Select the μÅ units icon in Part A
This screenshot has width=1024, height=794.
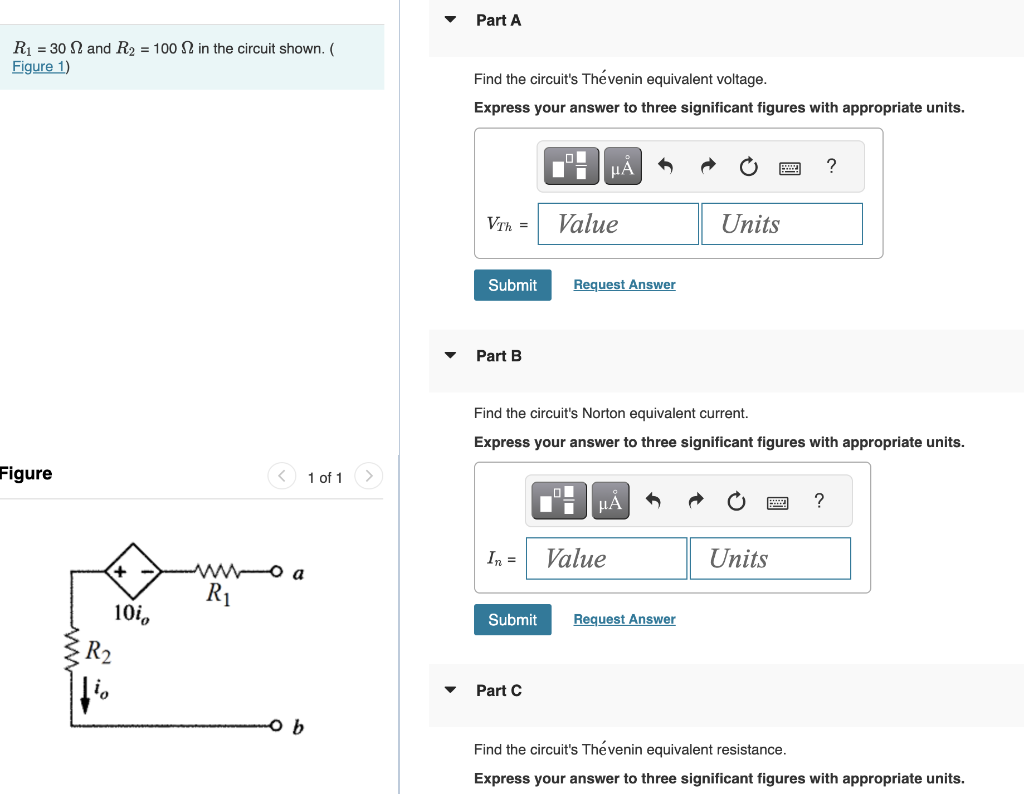(x=622, y=165)
